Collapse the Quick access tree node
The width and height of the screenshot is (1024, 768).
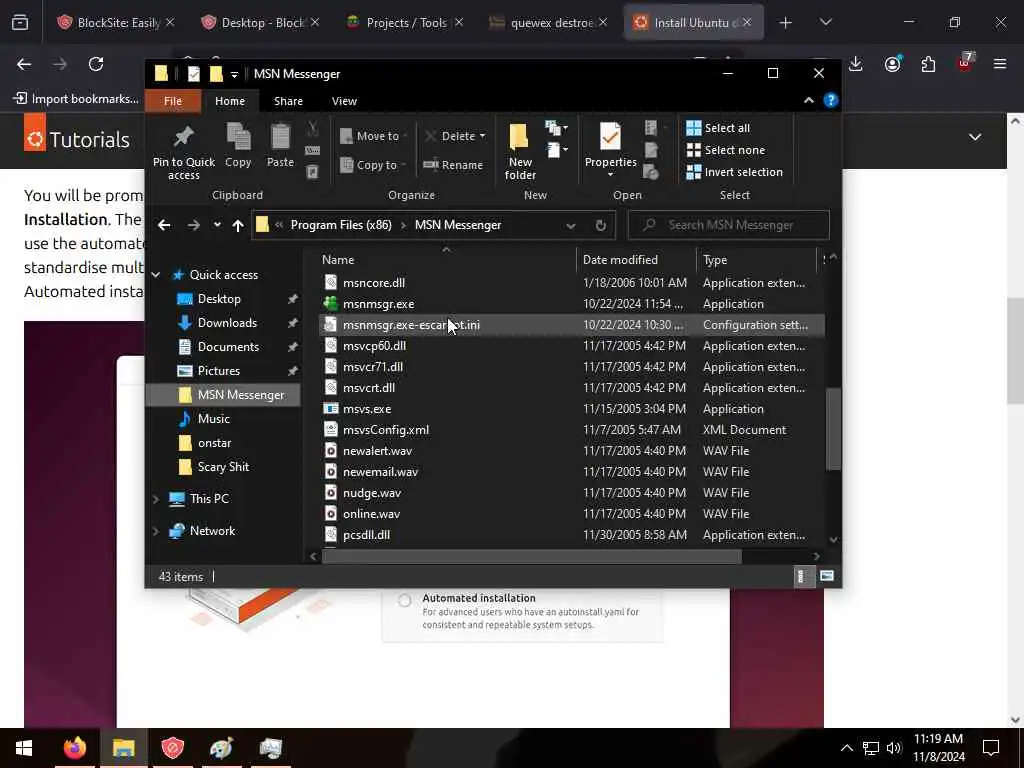[x=155, y=275]
